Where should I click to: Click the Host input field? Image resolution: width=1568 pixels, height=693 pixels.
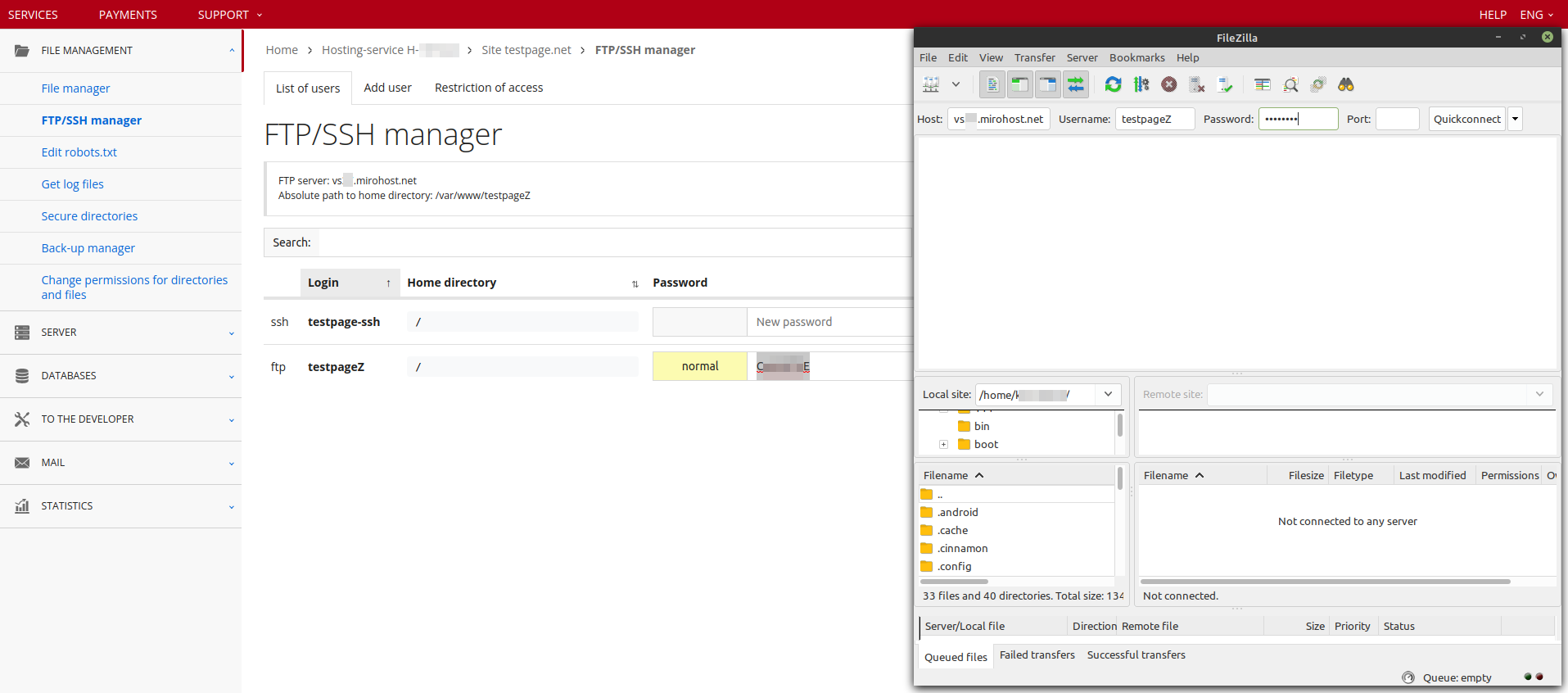(998, 119)
